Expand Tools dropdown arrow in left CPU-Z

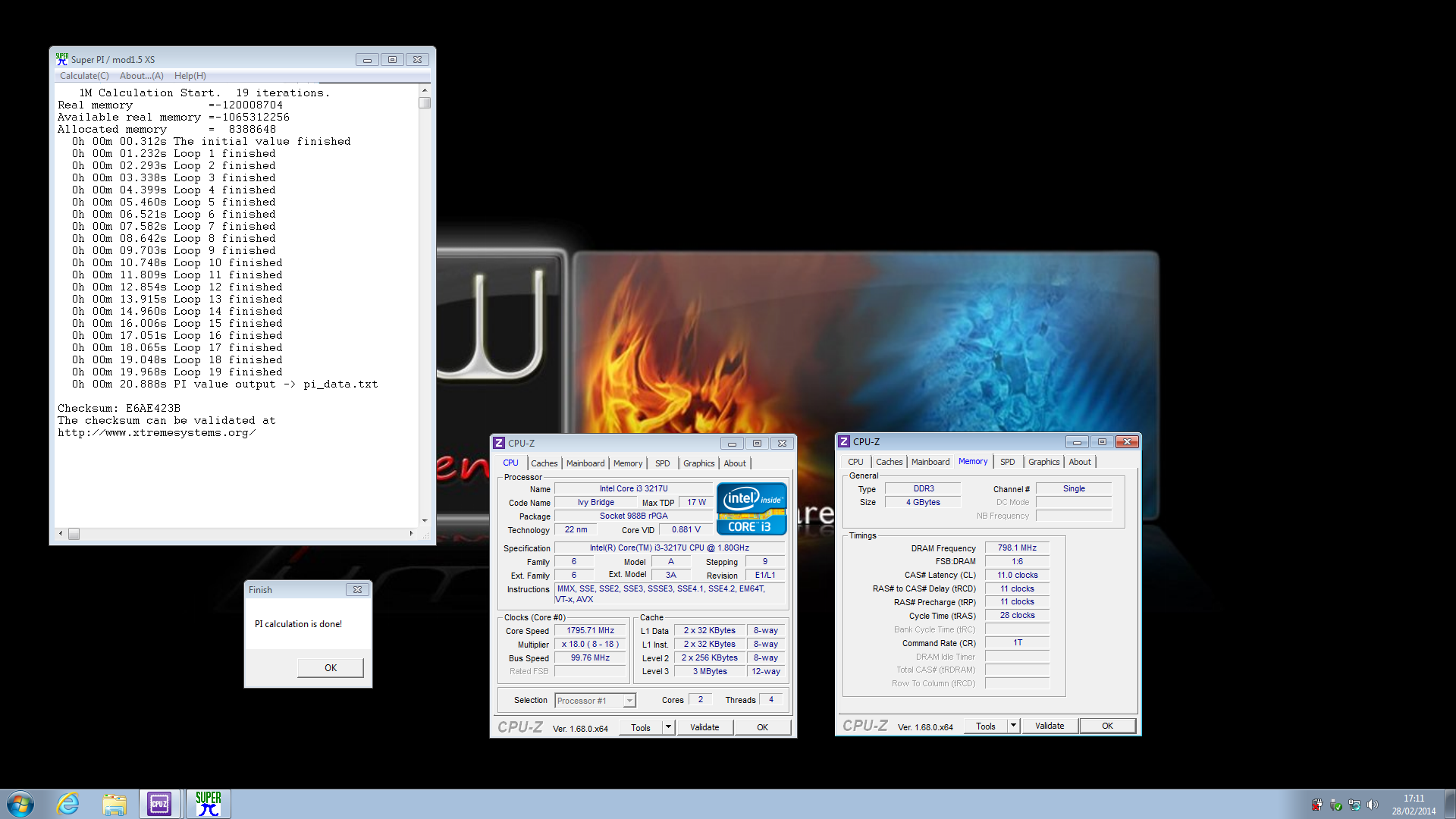pyautogui.click(x=668, y=727)
